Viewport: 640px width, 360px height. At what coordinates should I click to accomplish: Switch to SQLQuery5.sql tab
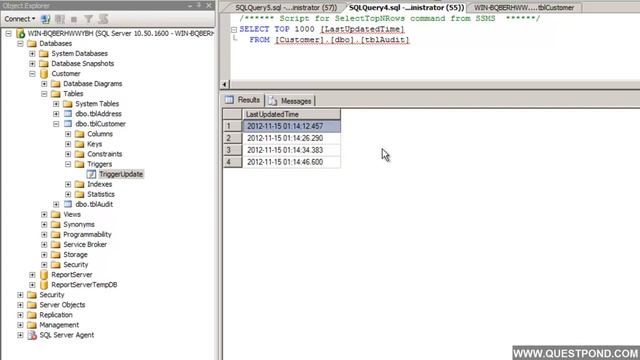(x=286, y=8)
